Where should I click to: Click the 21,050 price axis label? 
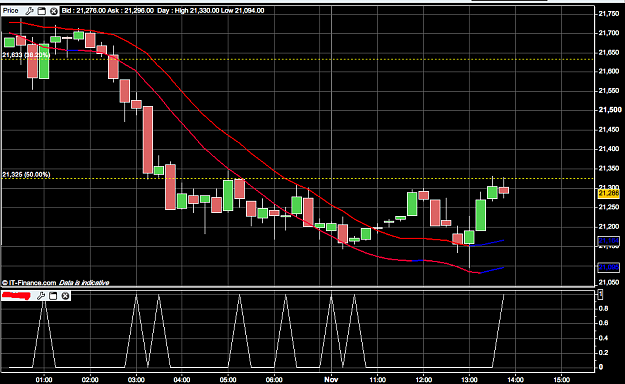(609, 282)
